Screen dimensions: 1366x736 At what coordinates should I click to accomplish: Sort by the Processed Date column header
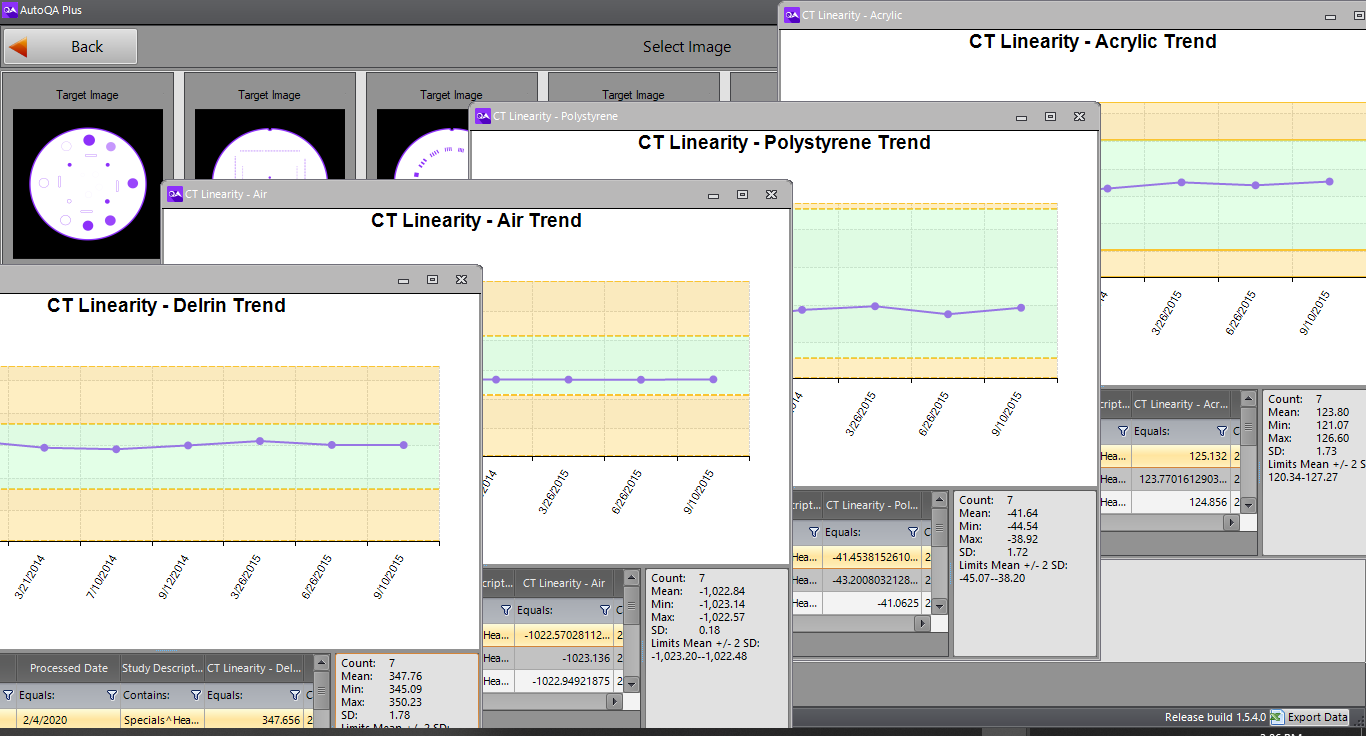pos(68,668)
